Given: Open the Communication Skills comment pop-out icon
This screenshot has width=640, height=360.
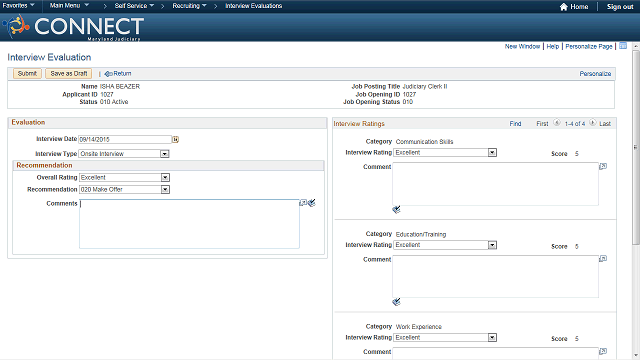Looking at the screenshot, I should (603, 166).
